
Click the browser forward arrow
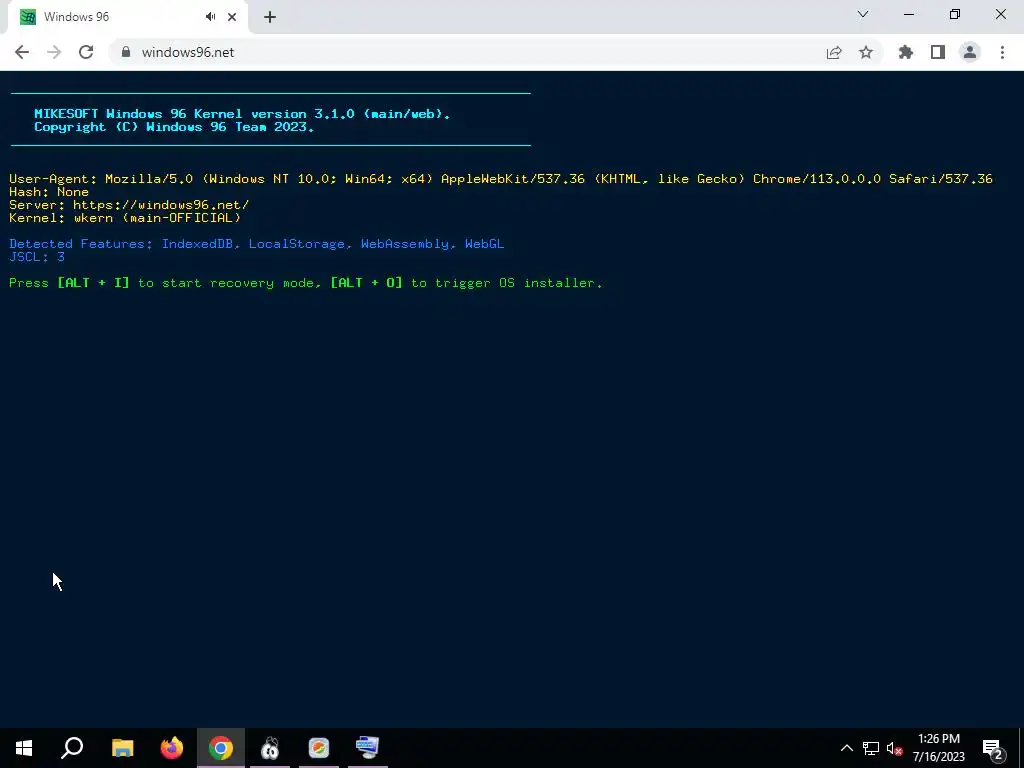54,52
